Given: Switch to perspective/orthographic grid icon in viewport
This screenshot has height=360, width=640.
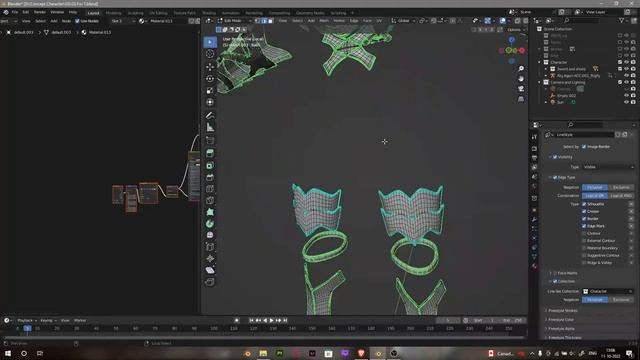Looking at the screenshot, I should point(521,99).
